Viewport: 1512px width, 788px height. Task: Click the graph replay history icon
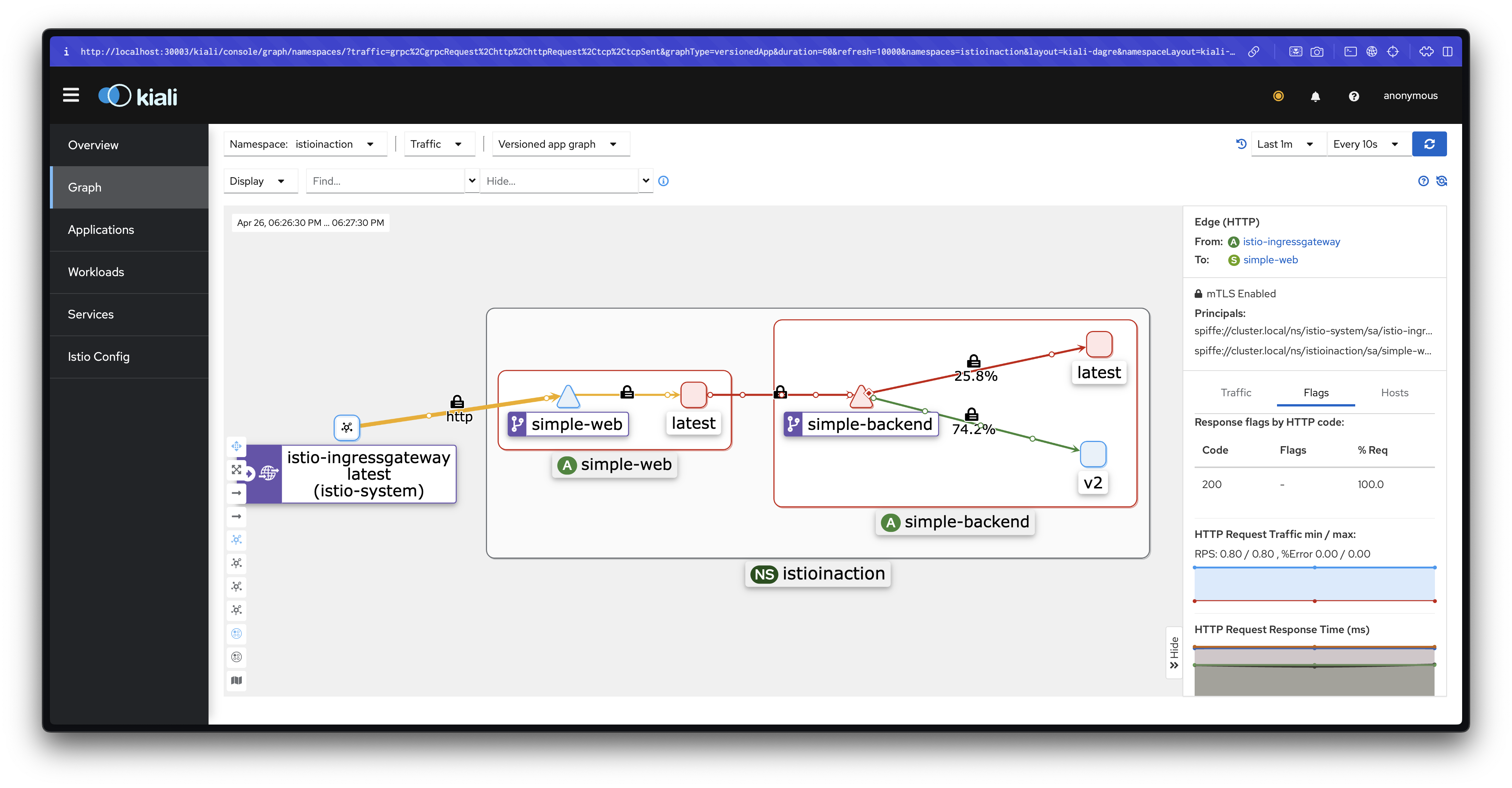click(x=1241, y=144)
